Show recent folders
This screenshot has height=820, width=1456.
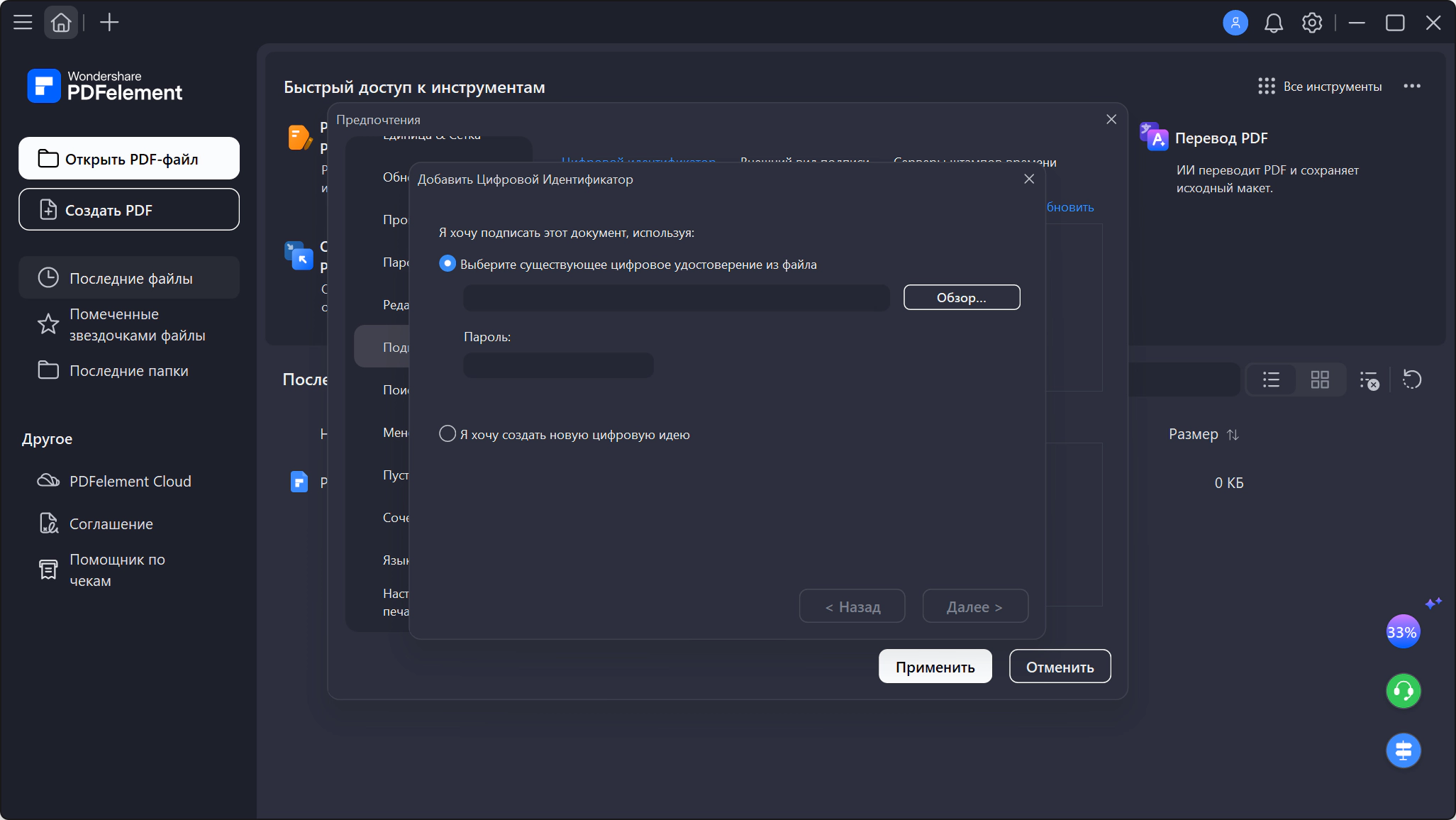[129, 370]
